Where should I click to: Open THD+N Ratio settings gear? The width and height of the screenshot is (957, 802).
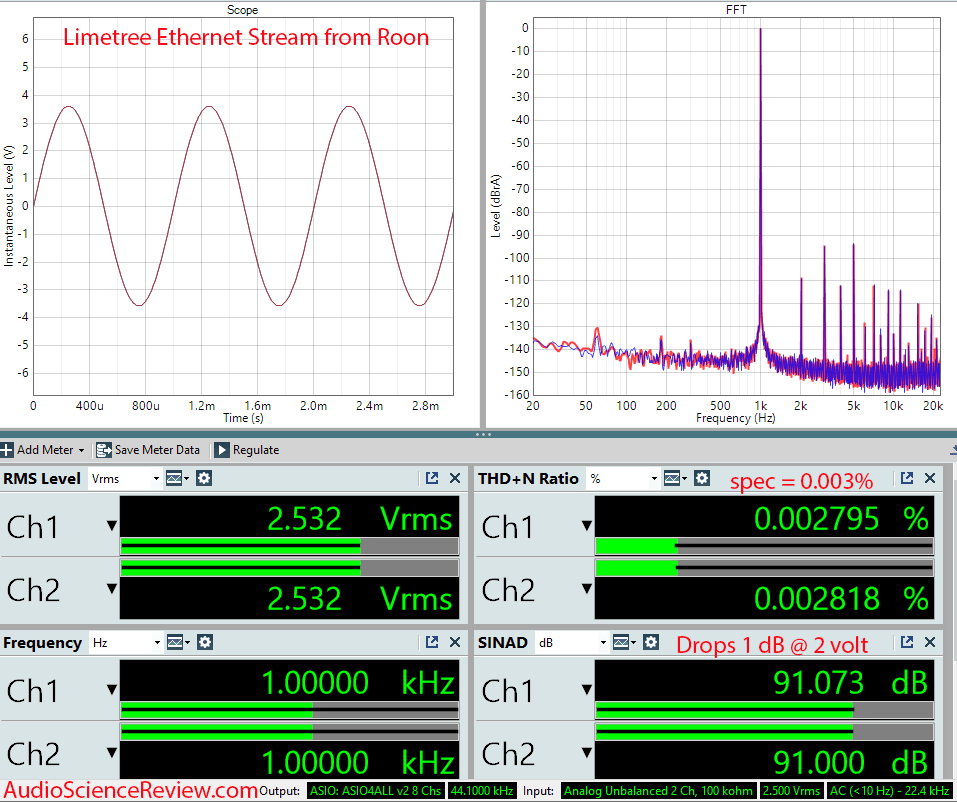coord(702,479)
